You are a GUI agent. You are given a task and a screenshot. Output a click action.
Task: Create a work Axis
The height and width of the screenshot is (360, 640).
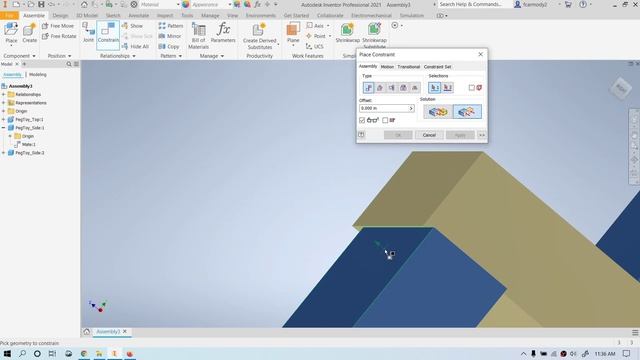coord(315,26)
